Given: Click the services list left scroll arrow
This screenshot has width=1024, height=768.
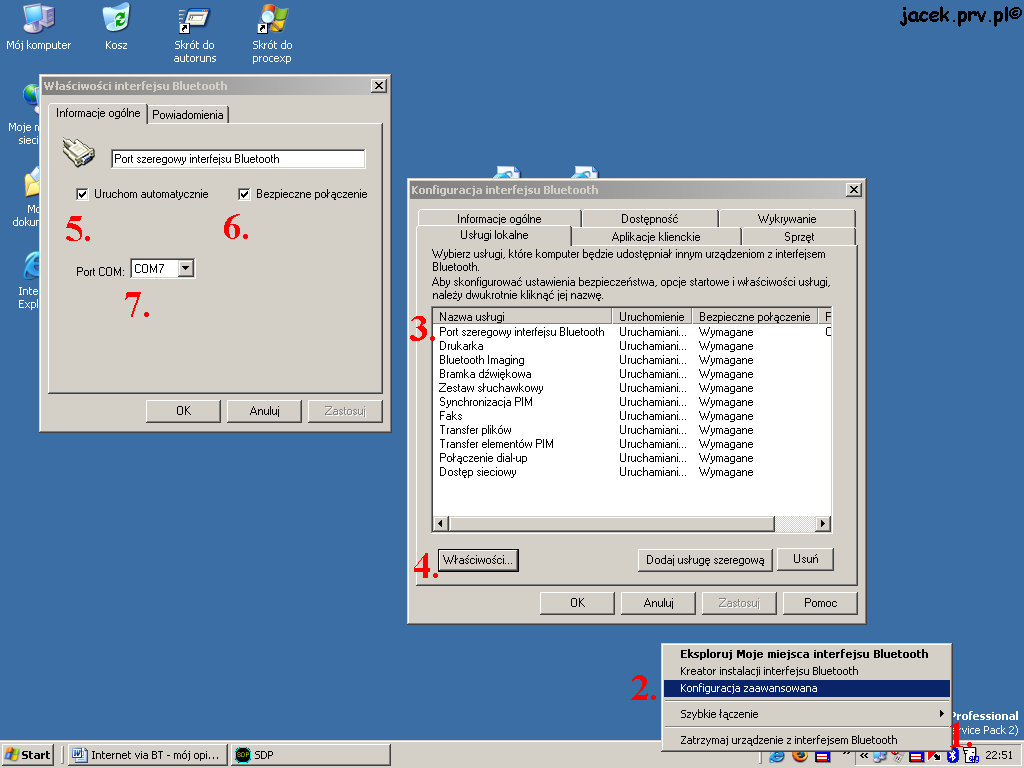Looking at the screenshot, I should (441, 524).
